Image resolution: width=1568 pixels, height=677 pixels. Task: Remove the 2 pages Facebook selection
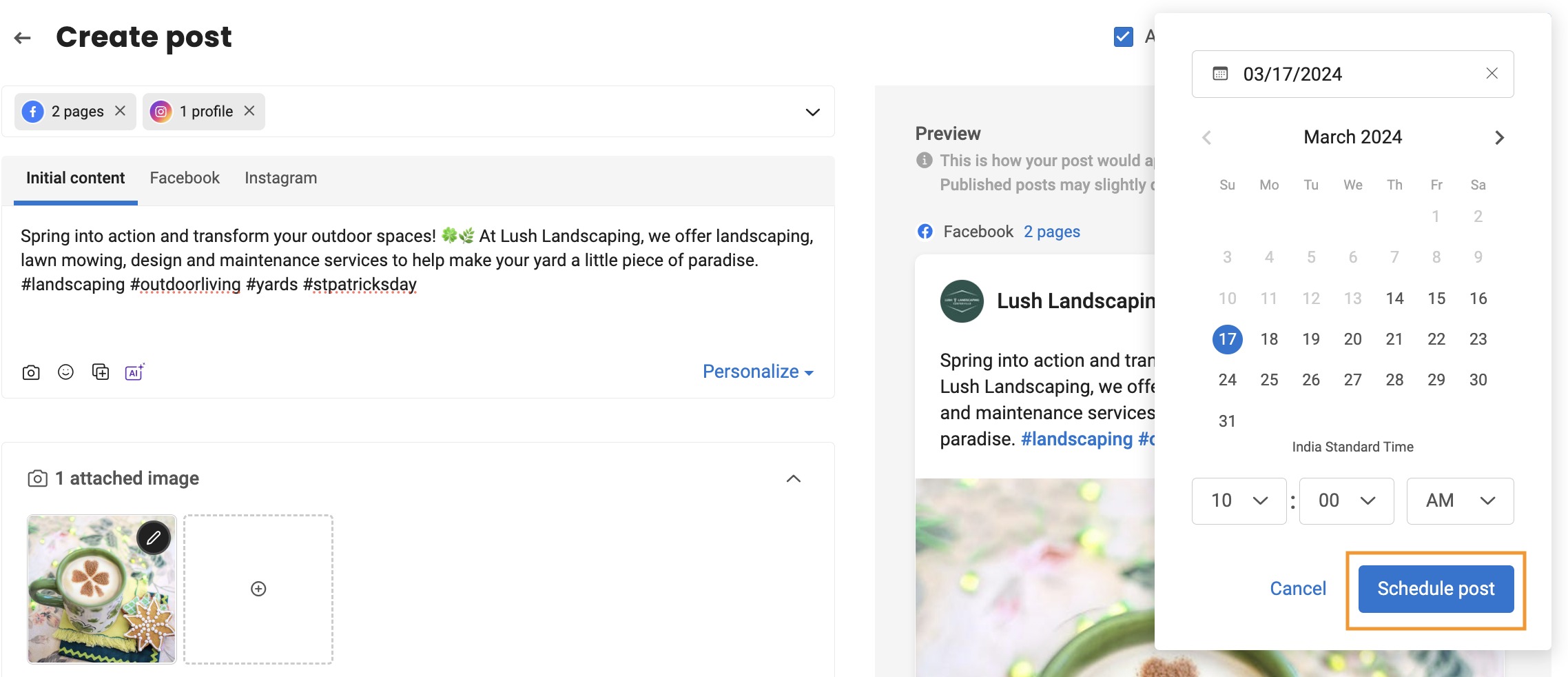click(121, 111)
